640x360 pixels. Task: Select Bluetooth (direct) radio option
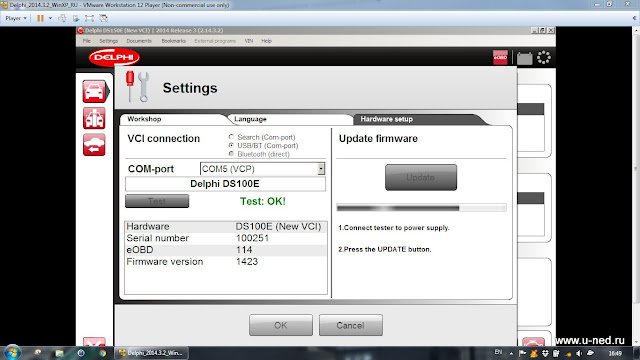coord(231,154)
